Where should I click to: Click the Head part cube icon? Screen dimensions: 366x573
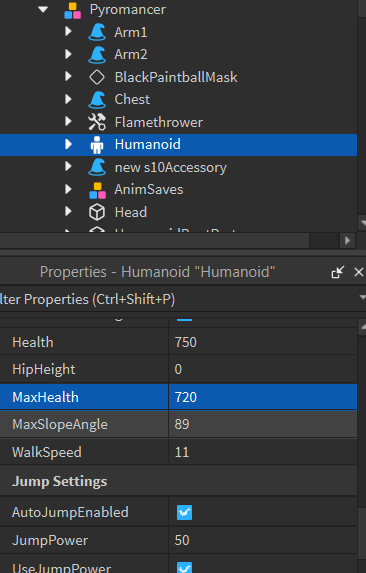97,212
